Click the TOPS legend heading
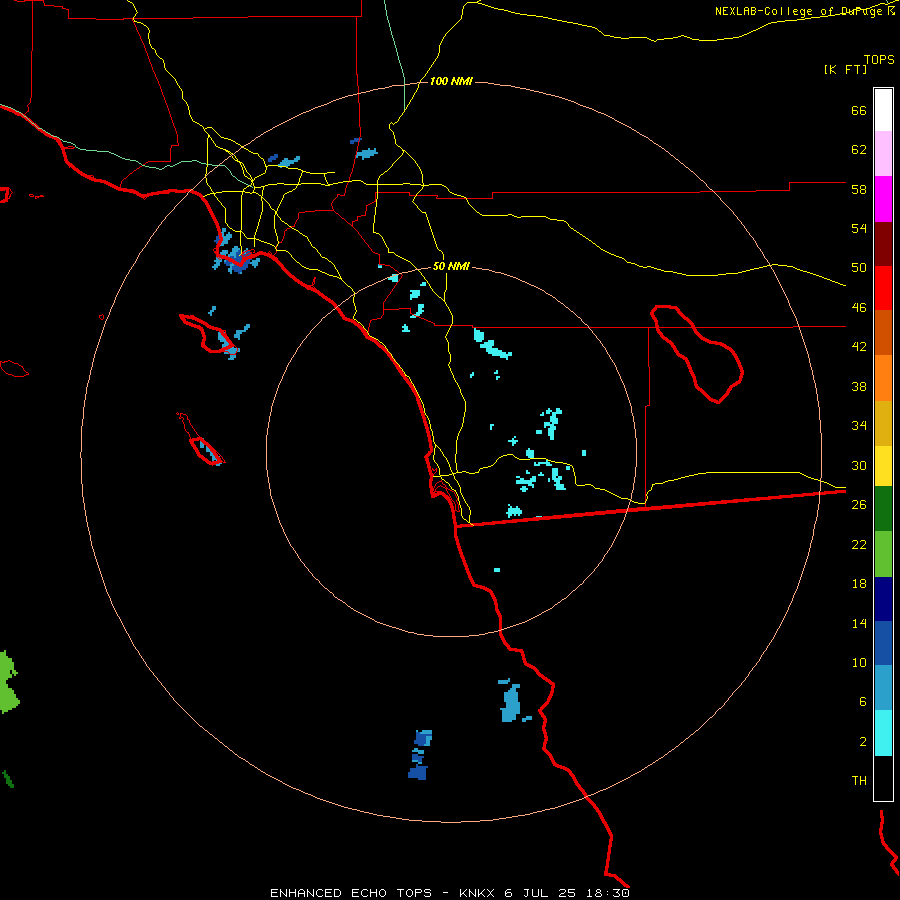Viewport: 900px width, 900px height. click(x=879, y=59)
